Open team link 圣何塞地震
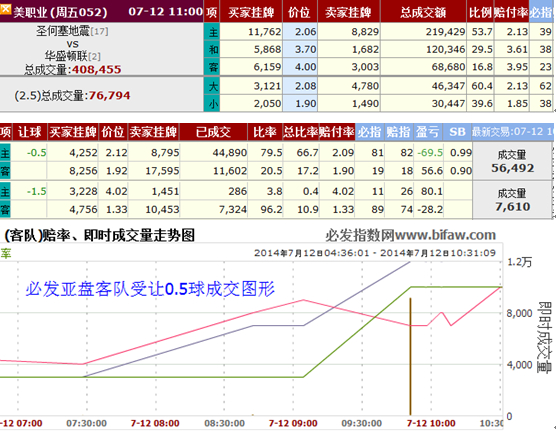Image resolution: width=556 pixels, height=431 pixels. click(x=63, y=31)
